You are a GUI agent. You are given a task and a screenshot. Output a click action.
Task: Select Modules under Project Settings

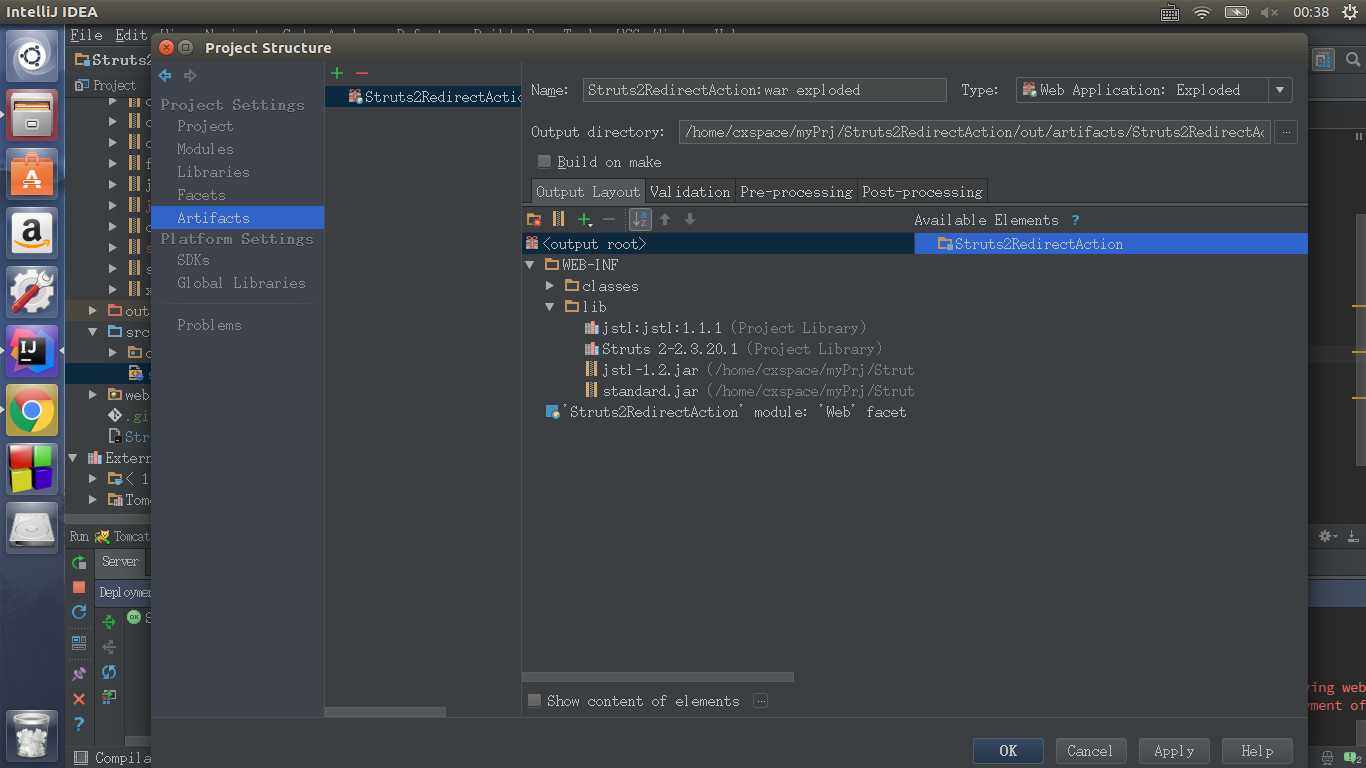[x=205, y=149]
